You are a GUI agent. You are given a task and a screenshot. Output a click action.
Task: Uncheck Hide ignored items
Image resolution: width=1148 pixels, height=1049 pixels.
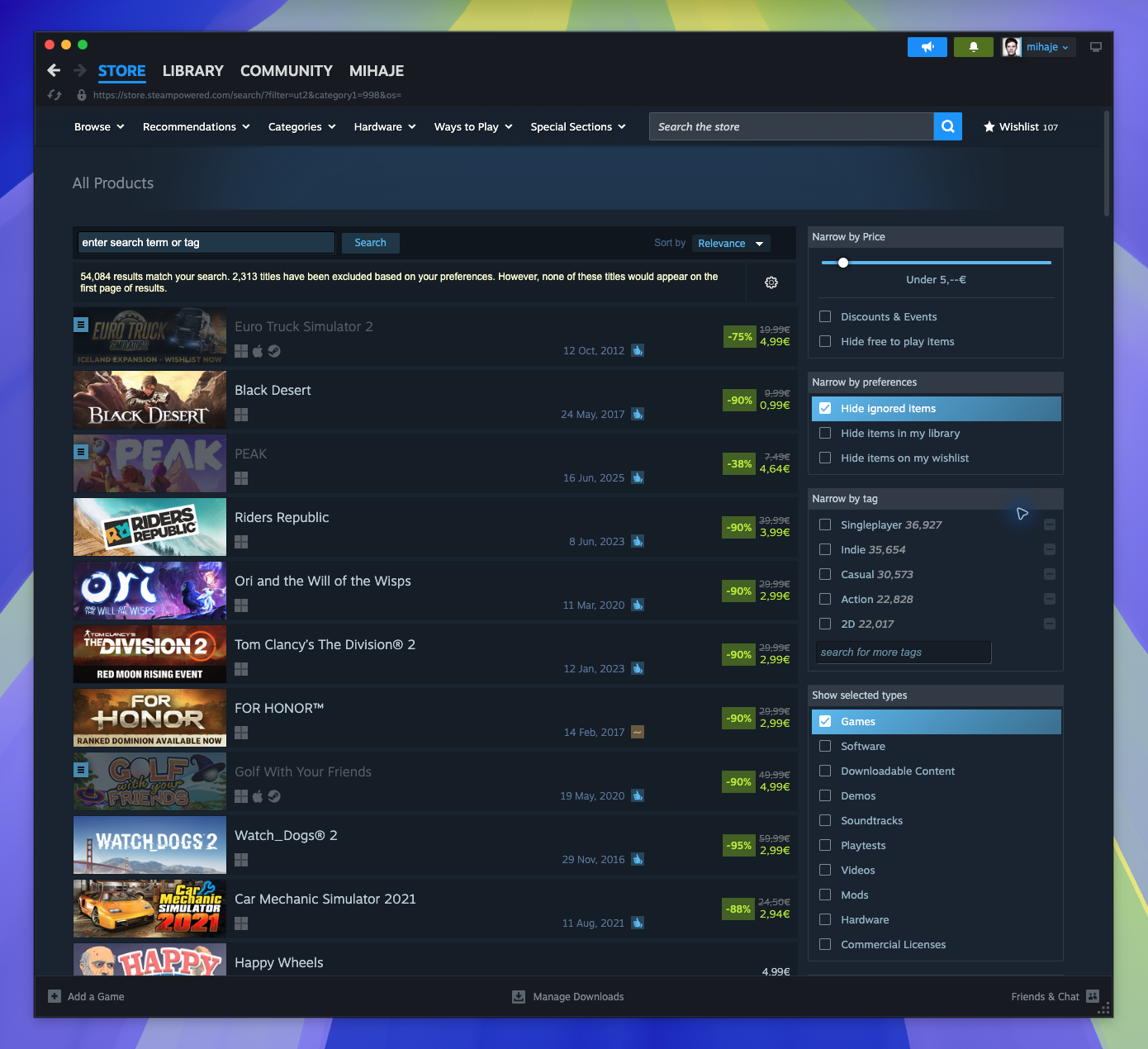825,408
